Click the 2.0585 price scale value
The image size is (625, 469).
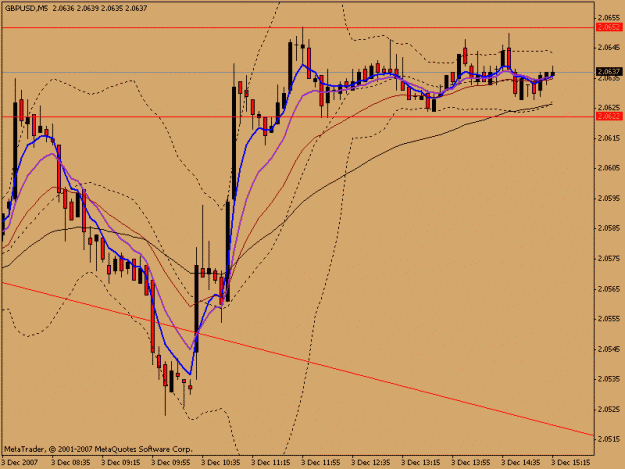(x=609, y=228)
